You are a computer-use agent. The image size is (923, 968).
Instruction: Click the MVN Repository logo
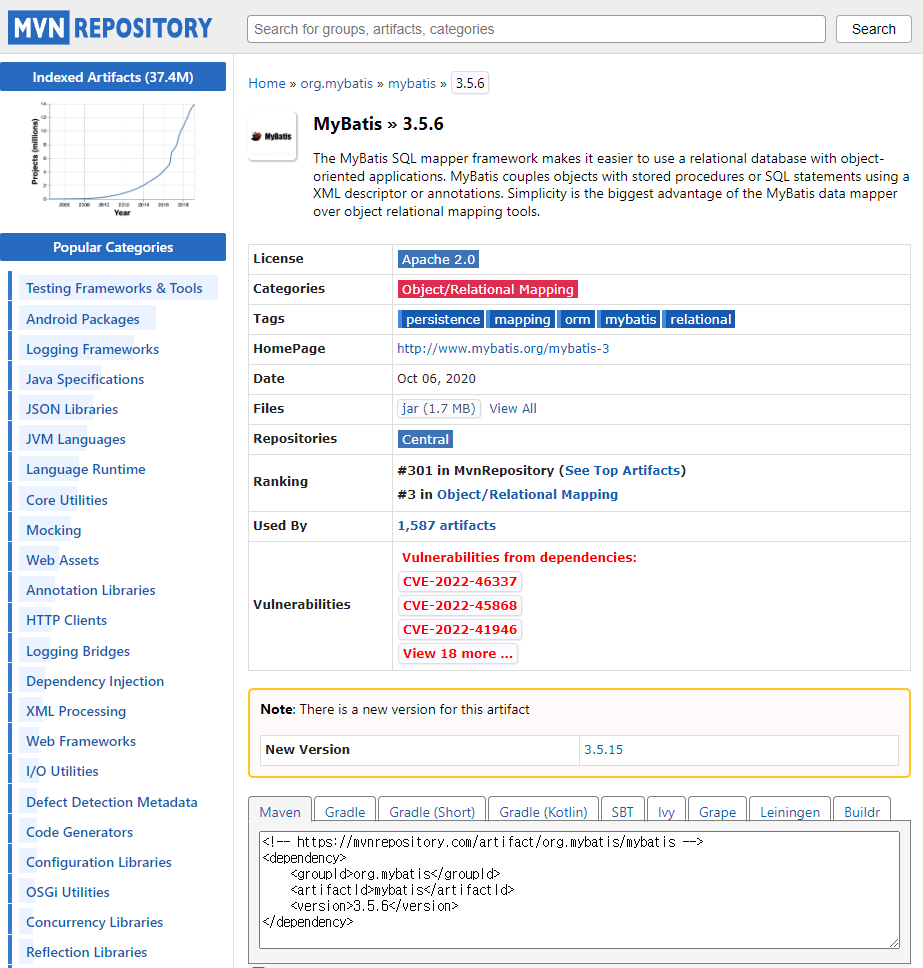(110, 28)
